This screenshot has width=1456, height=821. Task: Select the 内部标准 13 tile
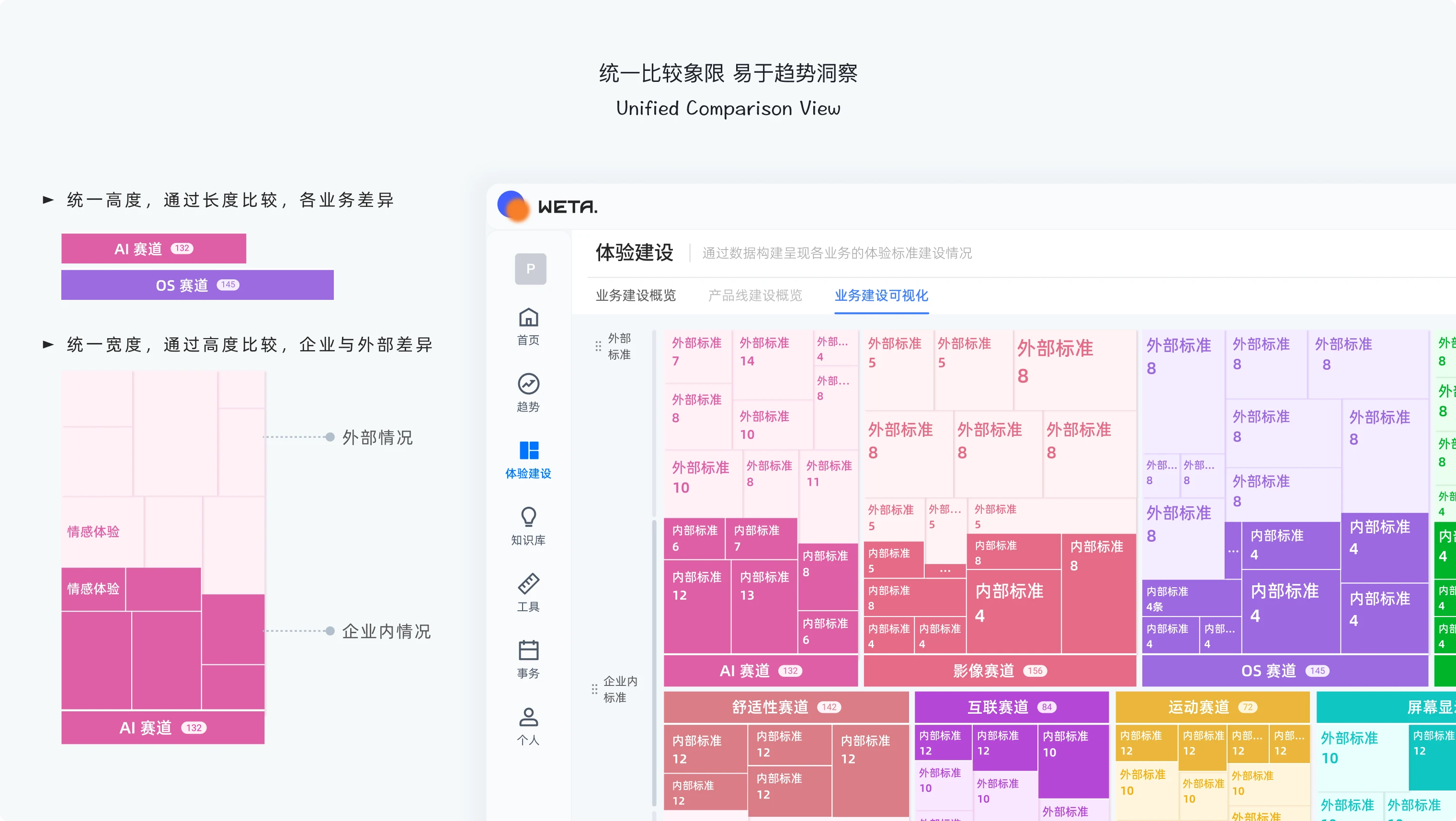point(764,606)
